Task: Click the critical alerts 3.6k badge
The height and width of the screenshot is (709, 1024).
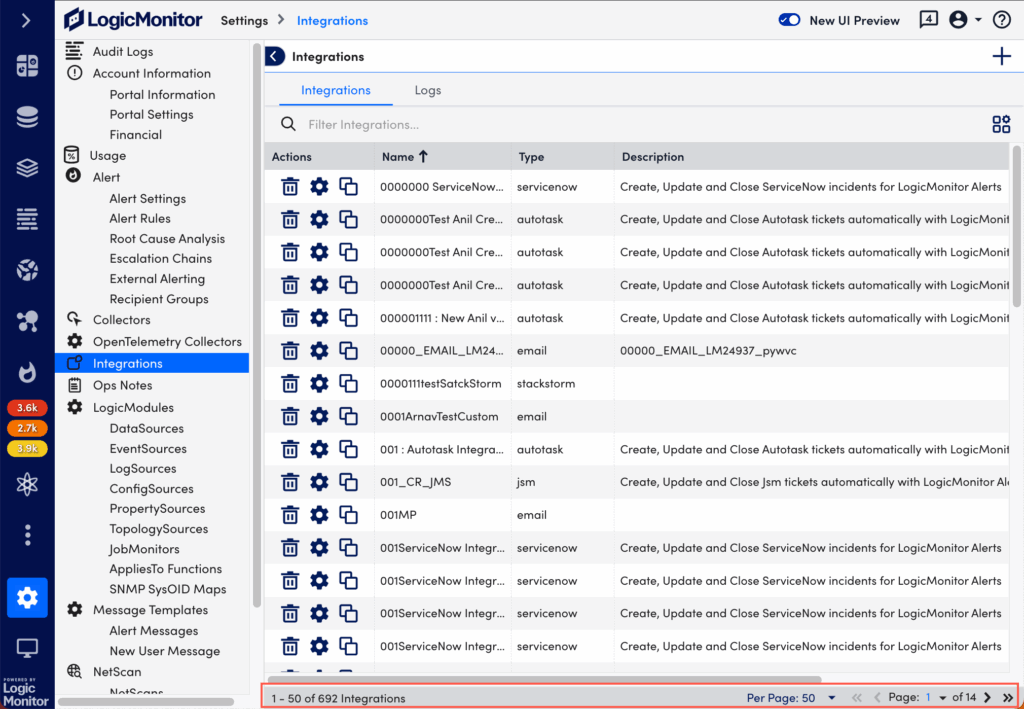Action: tap(27, 408)
